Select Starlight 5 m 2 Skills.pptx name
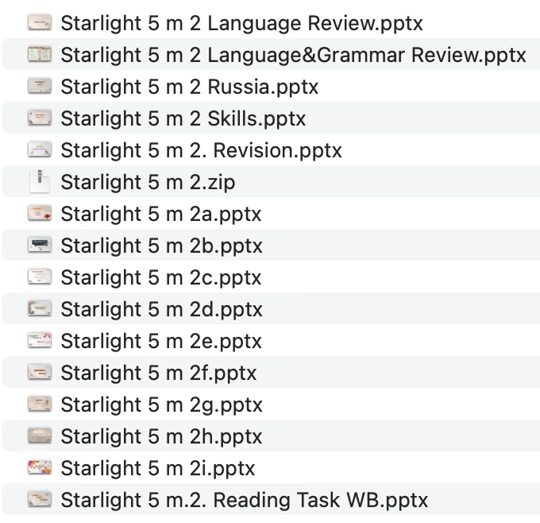 (183, 118)
